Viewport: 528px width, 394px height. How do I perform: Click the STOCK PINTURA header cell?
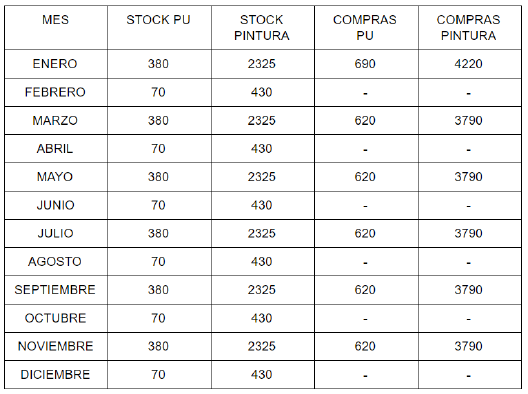click(x=262, y=28)
